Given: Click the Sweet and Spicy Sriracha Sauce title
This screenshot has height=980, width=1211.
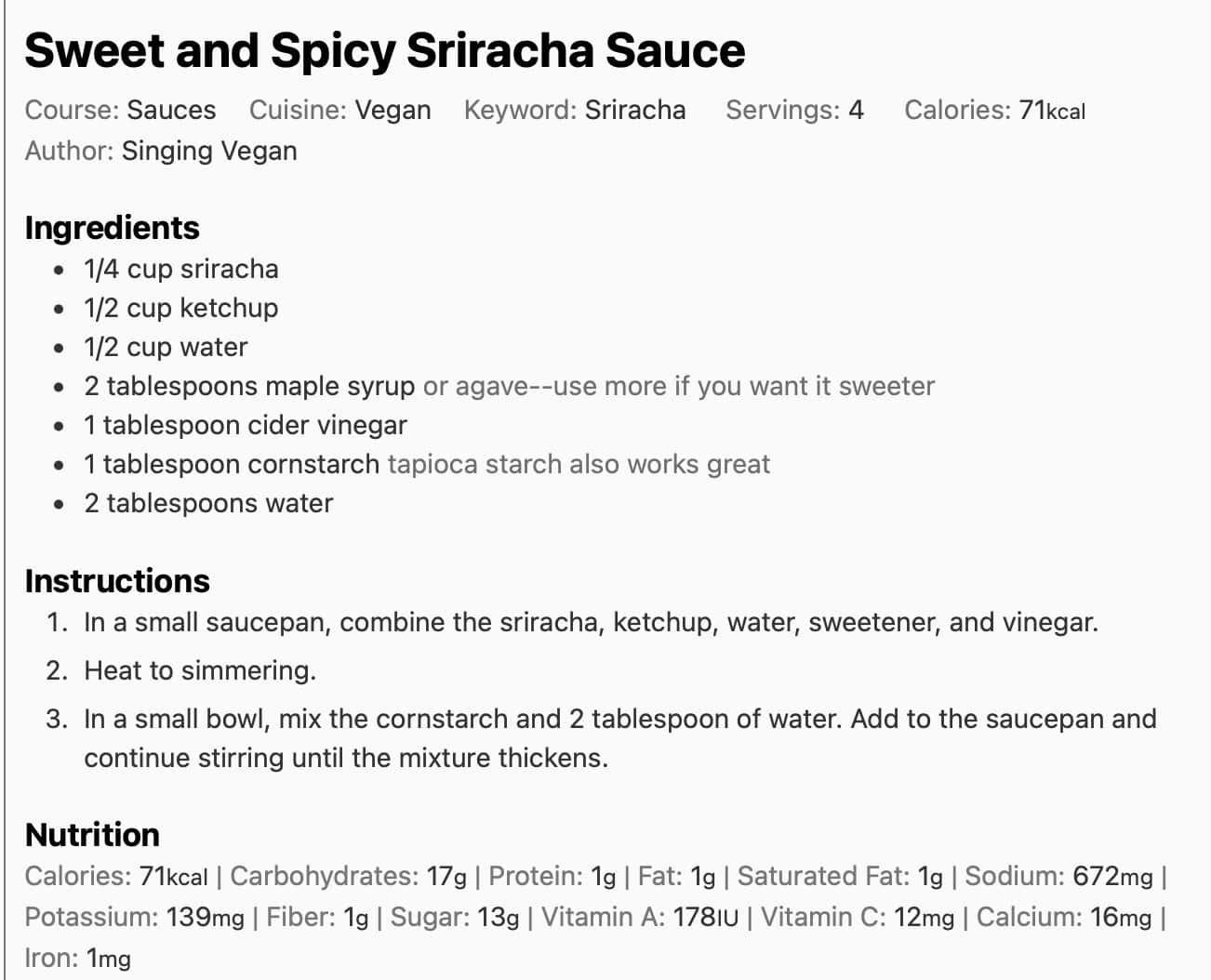Looking at the screenshot, I should point(384,50).
